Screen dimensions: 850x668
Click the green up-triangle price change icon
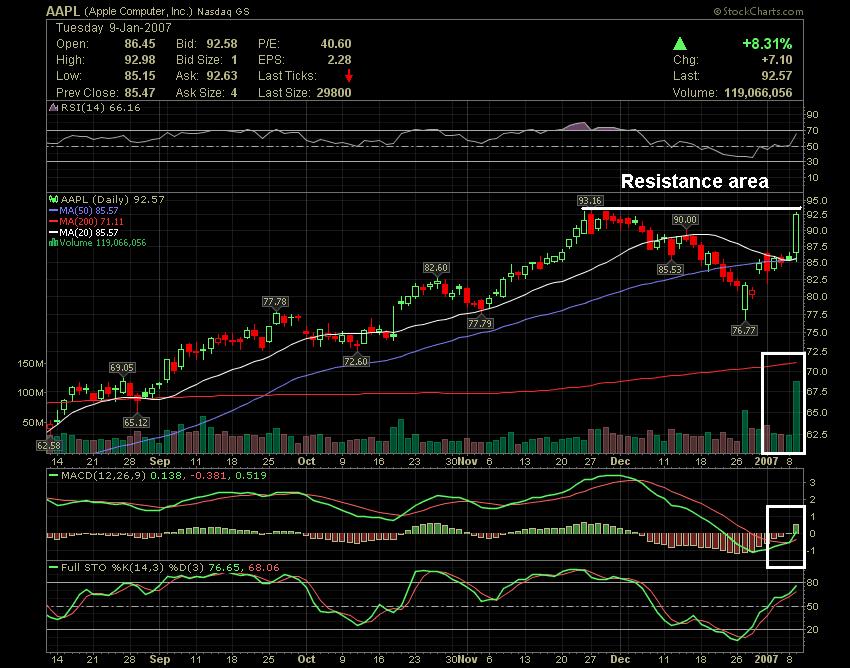(x=680, y=44)
